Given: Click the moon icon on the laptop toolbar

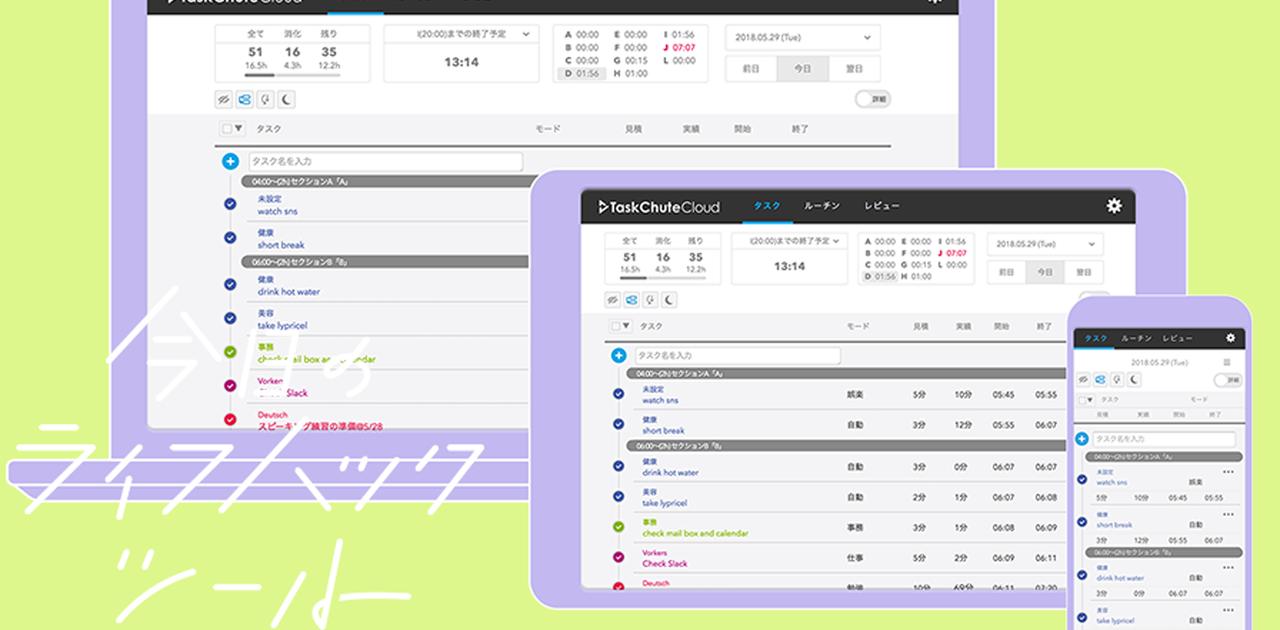Looking at the screenshot, I should 286,99.
